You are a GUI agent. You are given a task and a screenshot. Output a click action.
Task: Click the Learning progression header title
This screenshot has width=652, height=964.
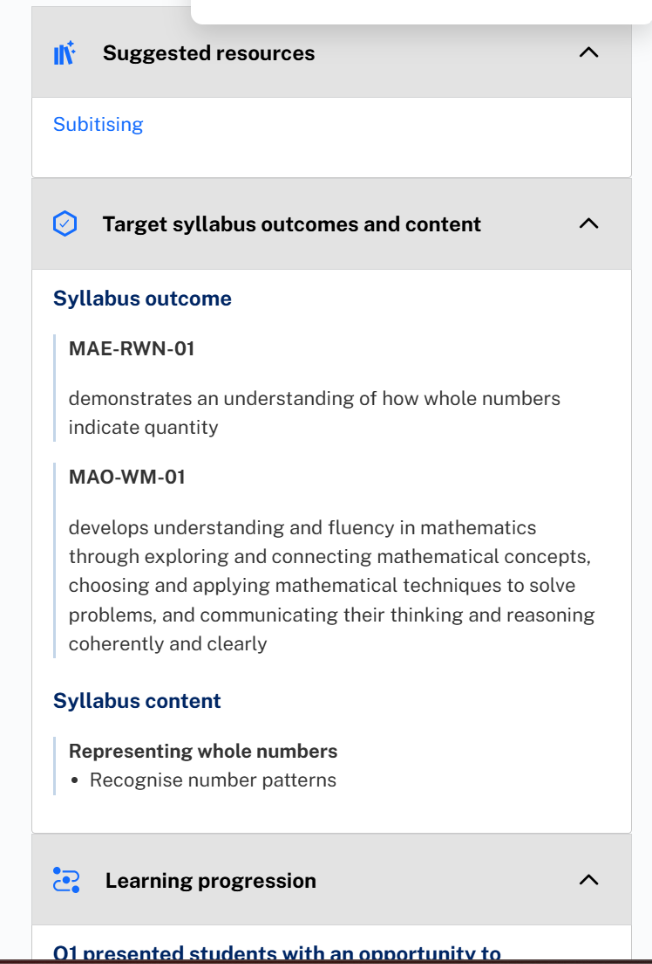coord(211,880)
